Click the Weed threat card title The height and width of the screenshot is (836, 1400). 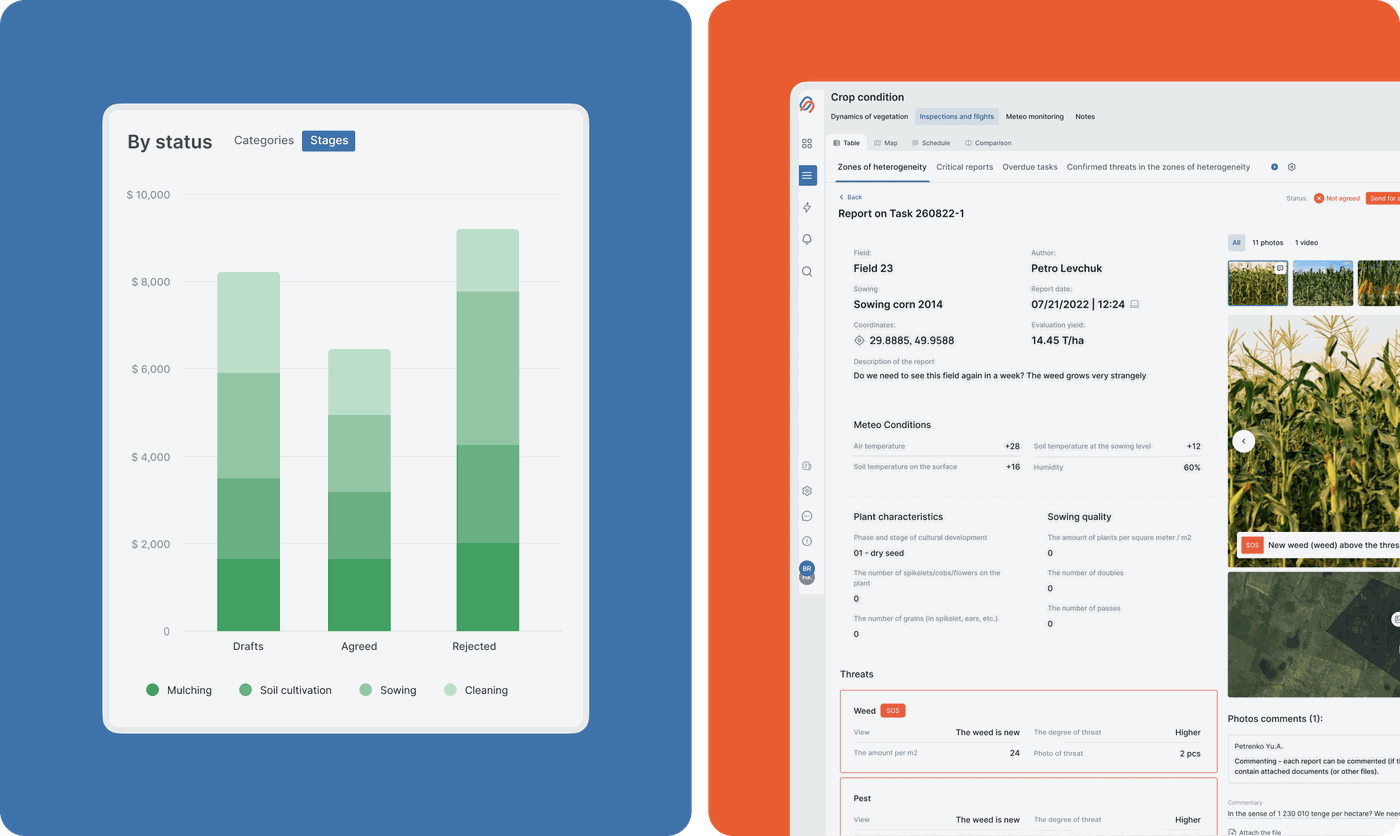[x=864, y=711]
